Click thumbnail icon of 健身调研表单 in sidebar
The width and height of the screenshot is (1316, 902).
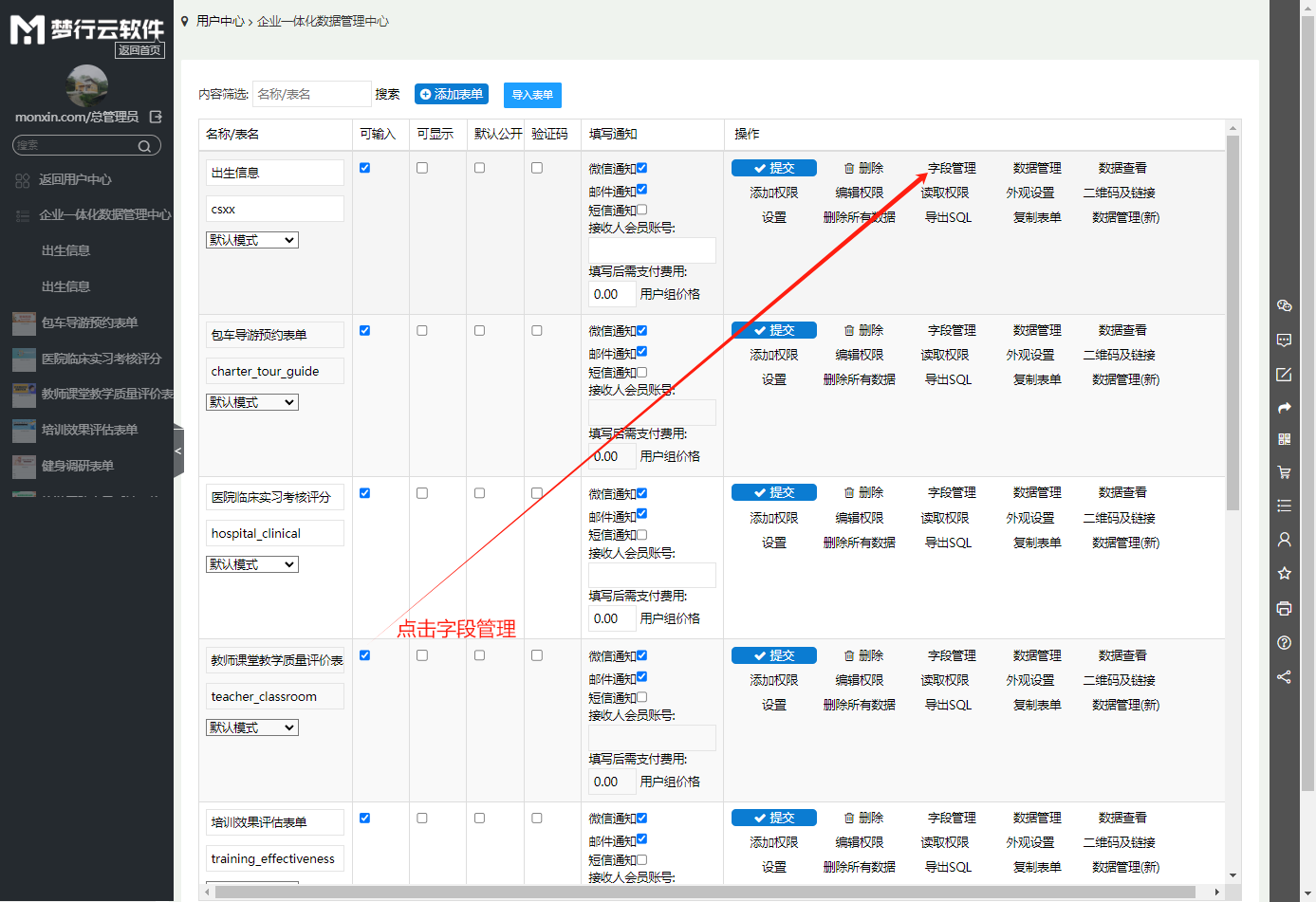coord(24,467)
